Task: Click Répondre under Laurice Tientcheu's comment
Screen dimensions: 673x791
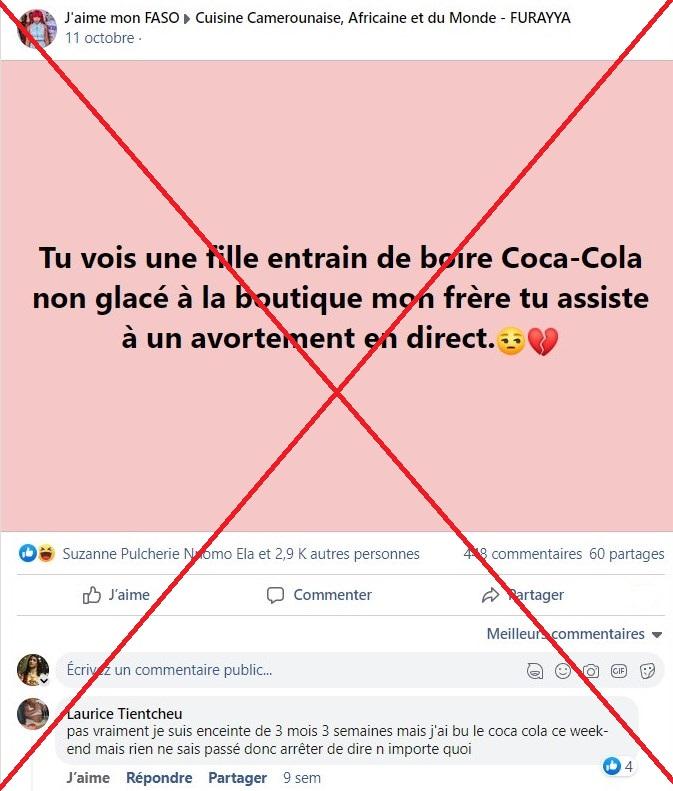Action: click(159, 778)
